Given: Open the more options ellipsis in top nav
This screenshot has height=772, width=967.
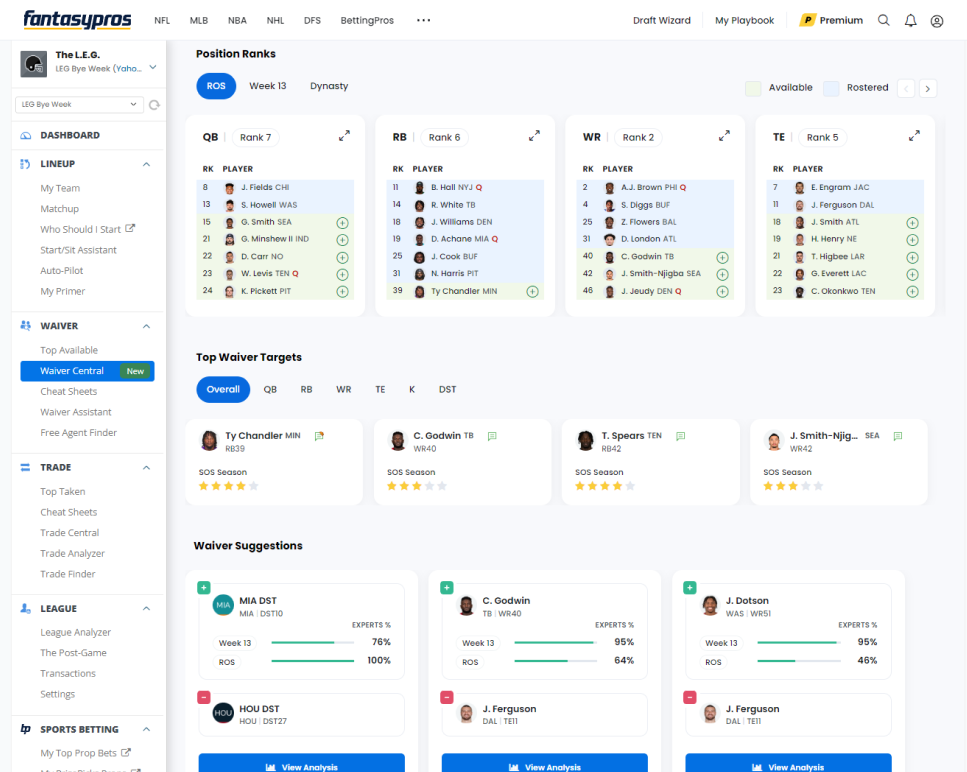Looking at the screenshot, I should (423, 20).
